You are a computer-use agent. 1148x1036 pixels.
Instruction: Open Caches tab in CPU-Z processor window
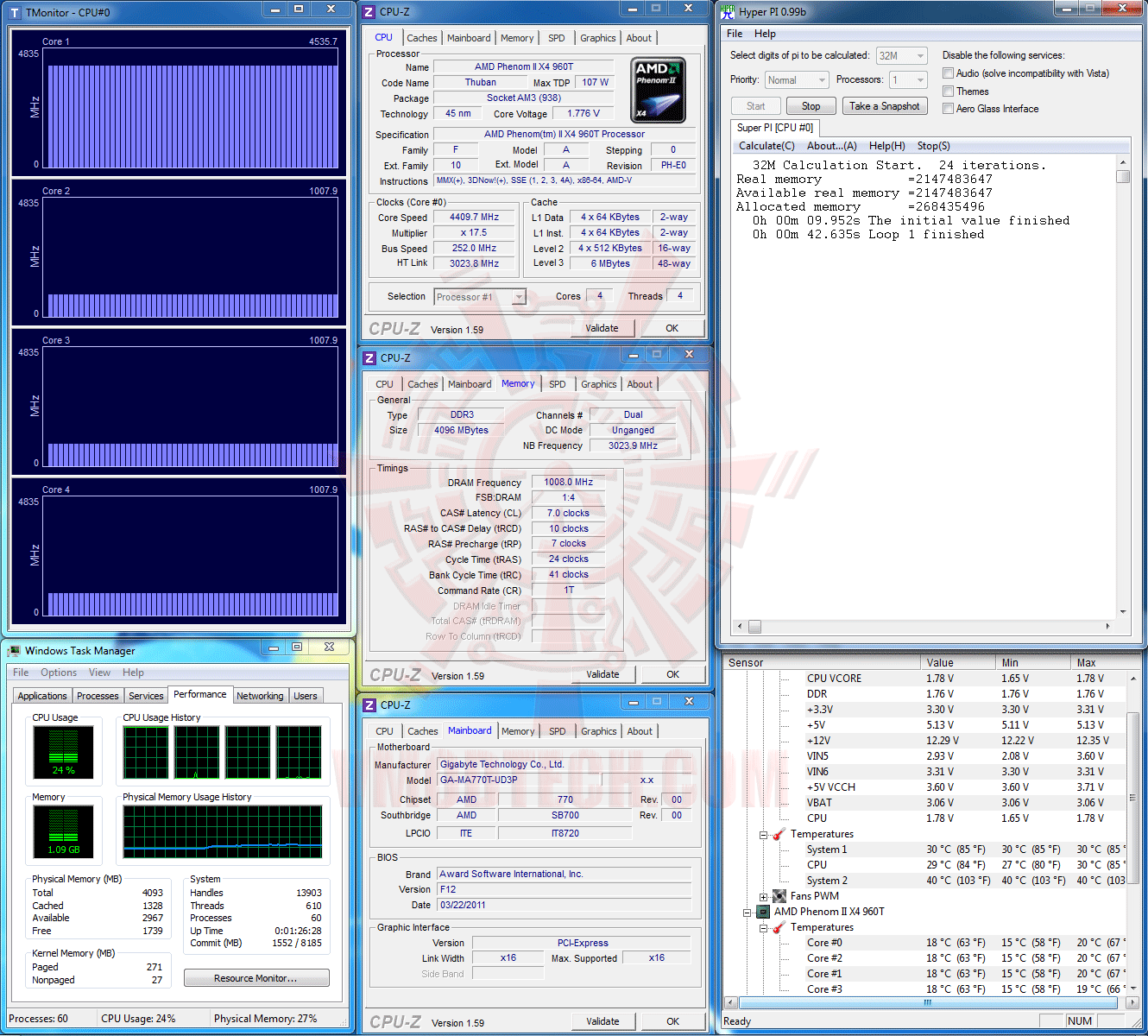coord(421,38)
